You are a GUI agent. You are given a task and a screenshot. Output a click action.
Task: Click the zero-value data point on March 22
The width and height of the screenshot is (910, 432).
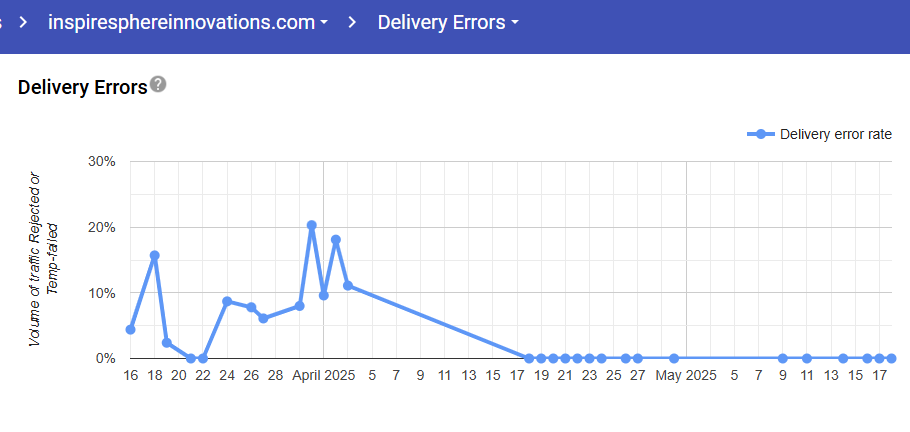click(203, 357)
